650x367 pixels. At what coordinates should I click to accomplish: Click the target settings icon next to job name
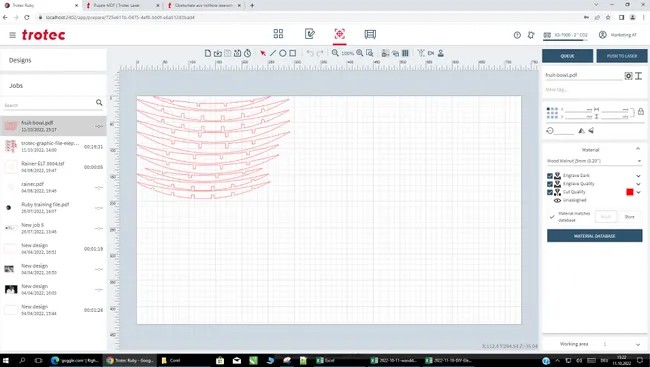(x=628, y=75)
